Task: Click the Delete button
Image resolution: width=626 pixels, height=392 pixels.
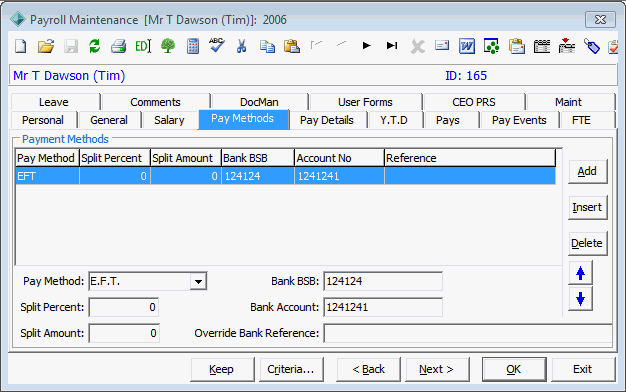Action: point(587,244)
